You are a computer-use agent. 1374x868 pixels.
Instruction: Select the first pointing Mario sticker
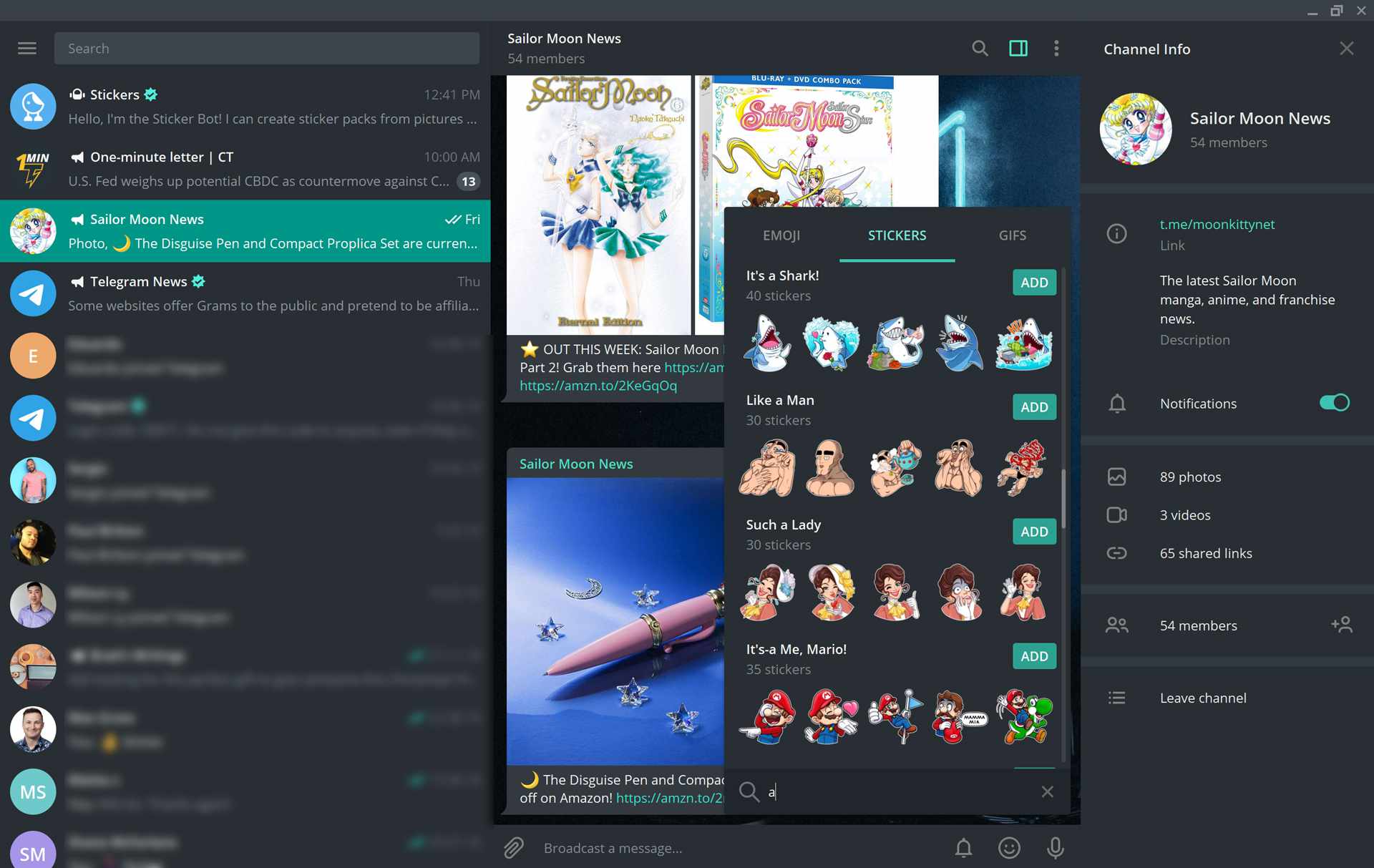coord(767,717)
